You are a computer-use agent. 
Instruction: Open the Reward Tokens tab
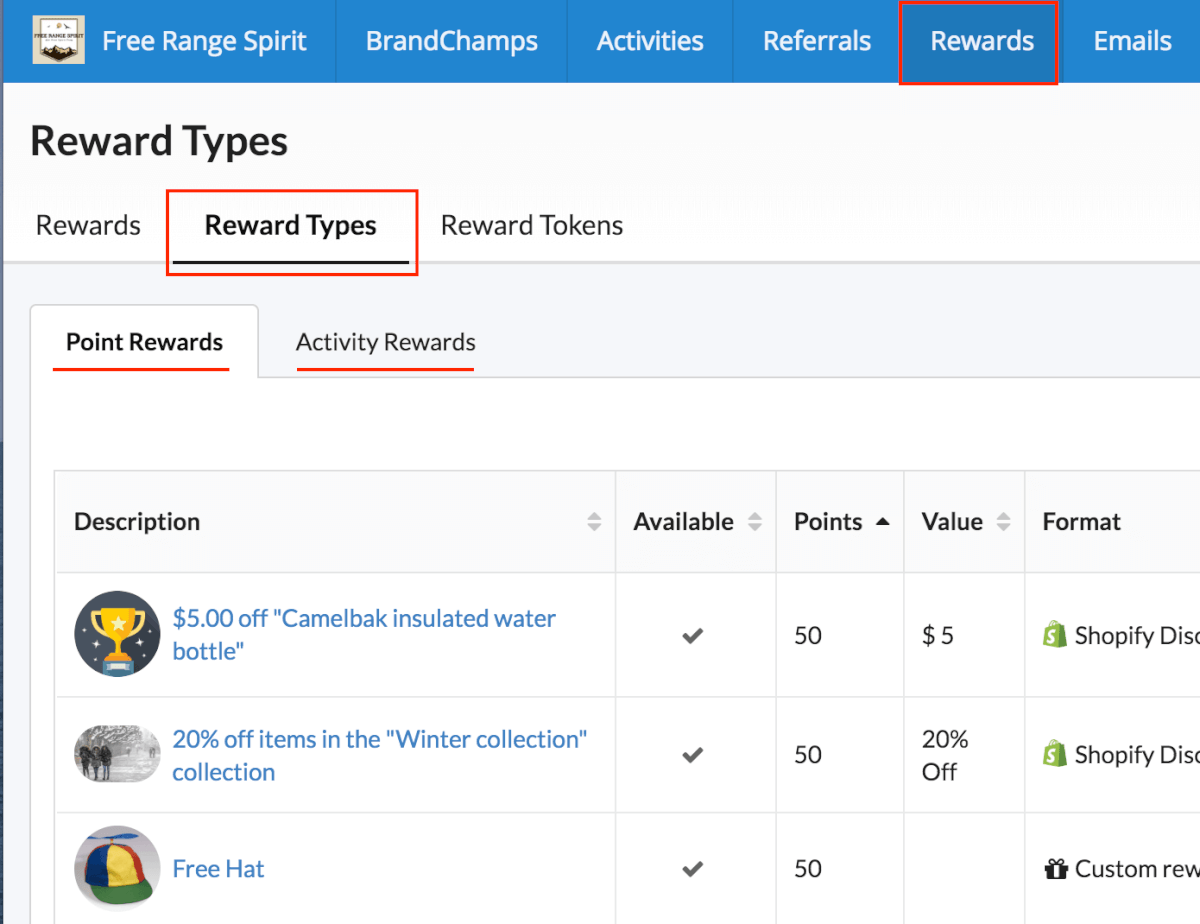pos(531,225)
